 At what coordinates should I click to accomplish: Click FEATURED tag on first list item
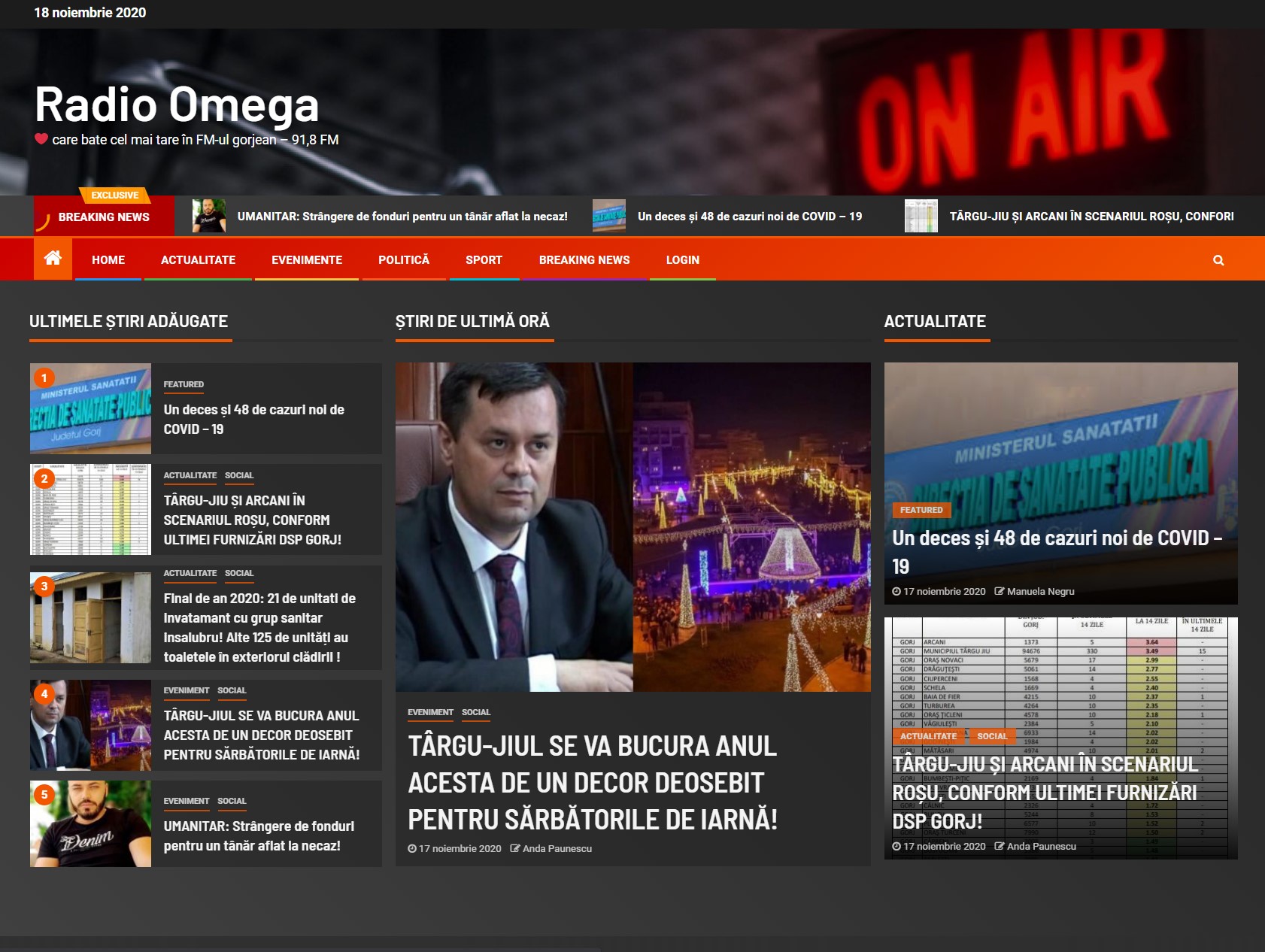click(x=184, y=384)
